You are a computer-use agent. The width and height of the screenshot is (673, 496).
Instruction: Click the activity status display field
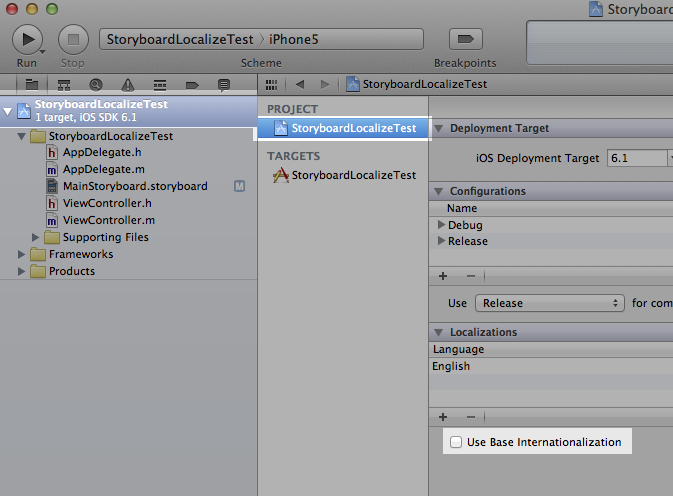point(600,43)
